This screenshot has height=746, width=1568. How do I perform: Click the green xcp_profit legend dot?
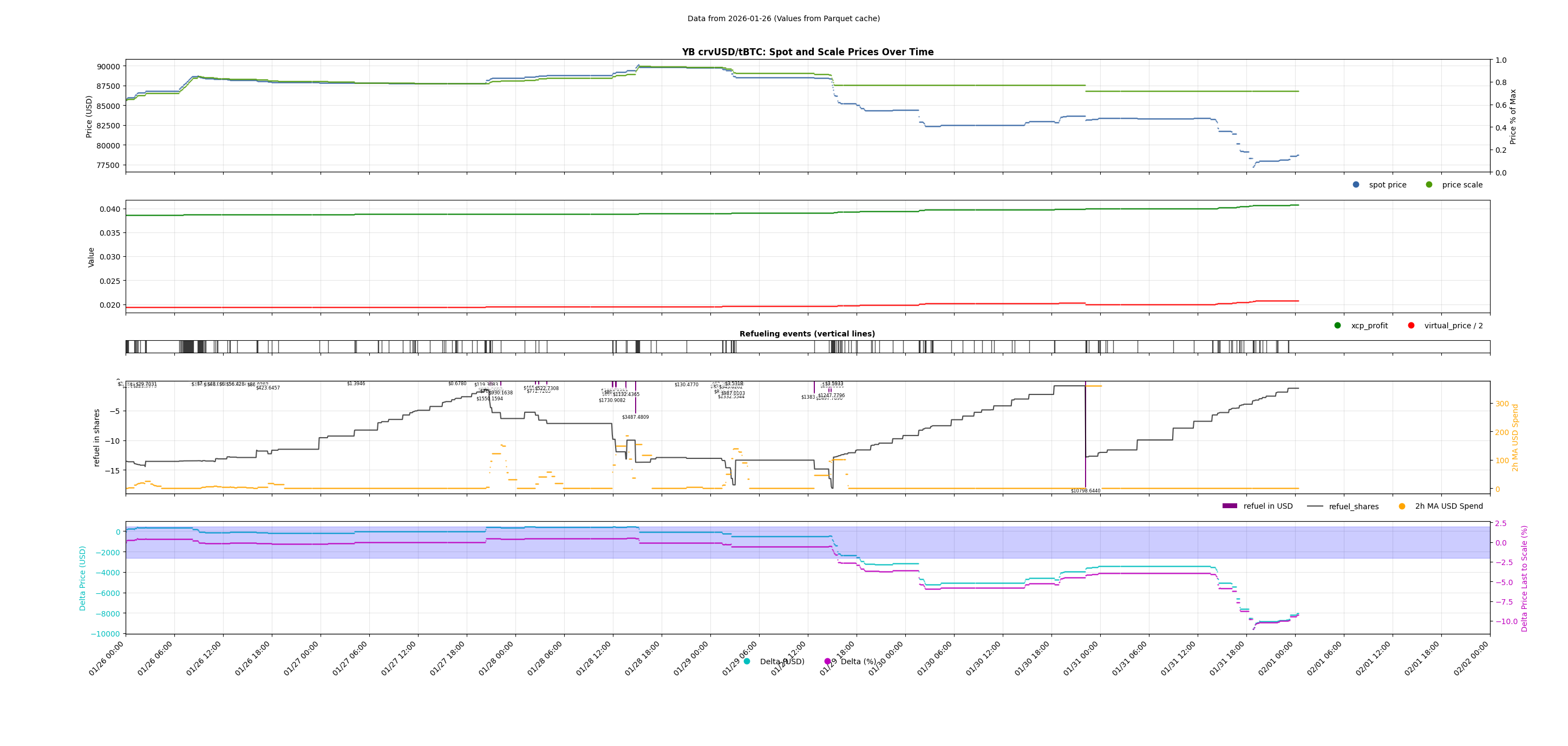coord(1337,325)
